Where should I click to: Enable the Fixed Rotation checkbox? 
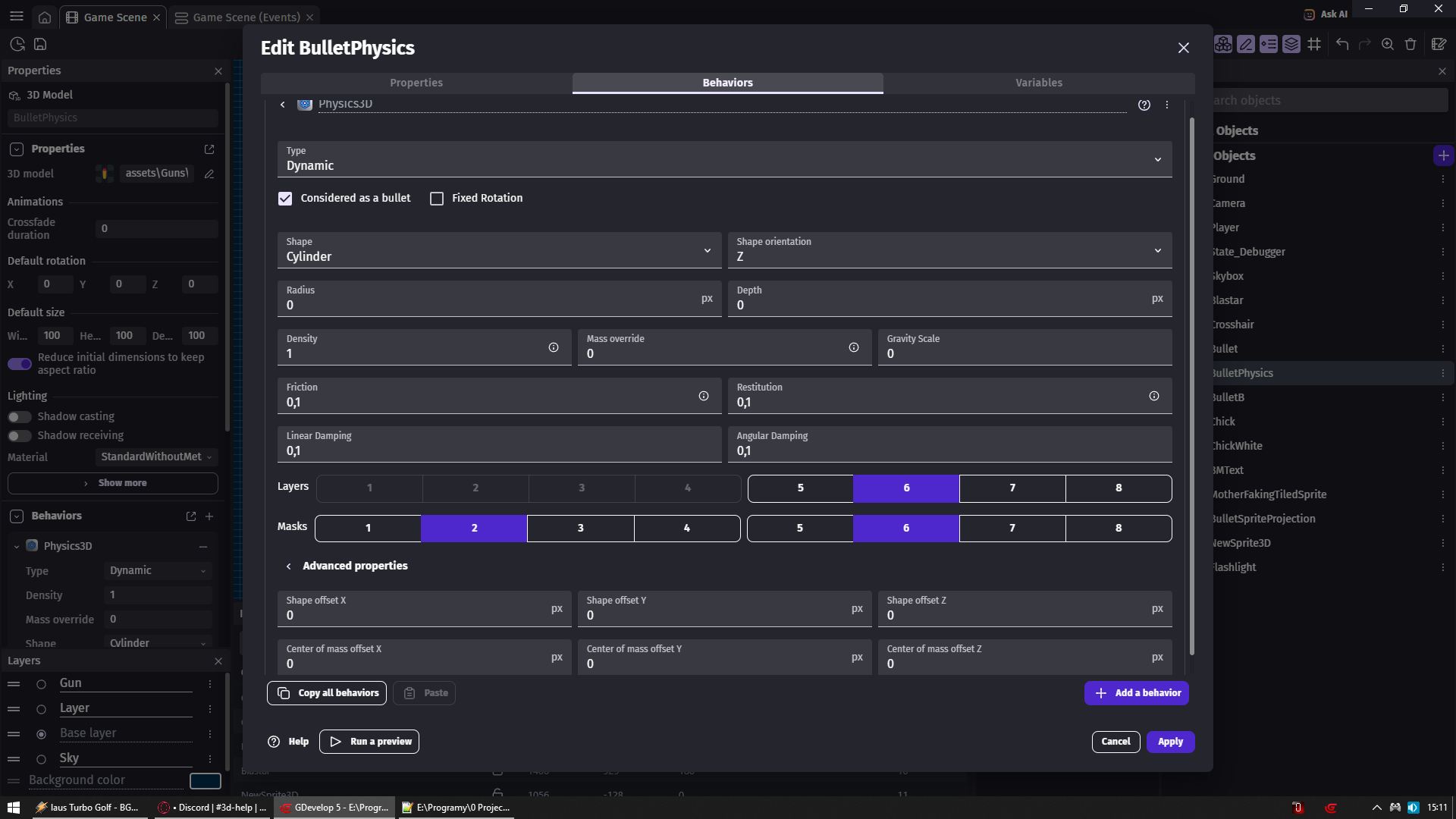tap(437, 199)
